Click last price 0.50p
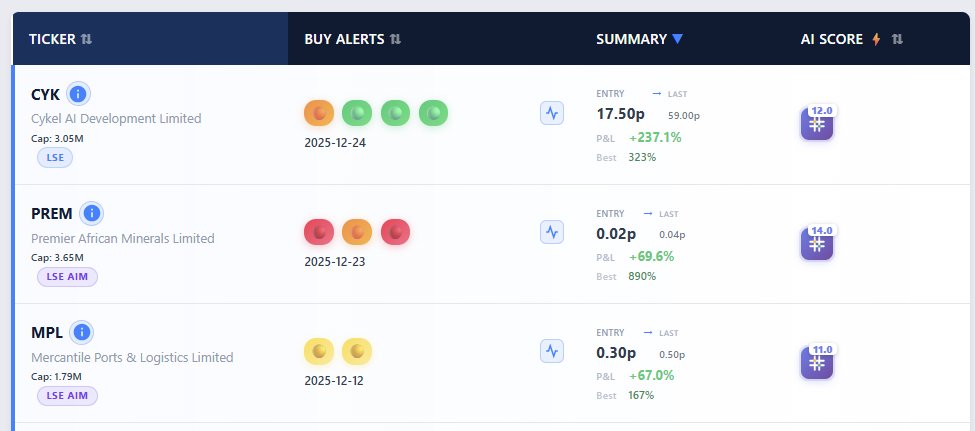This screenshot has height=431, width=975. [672, 355]
